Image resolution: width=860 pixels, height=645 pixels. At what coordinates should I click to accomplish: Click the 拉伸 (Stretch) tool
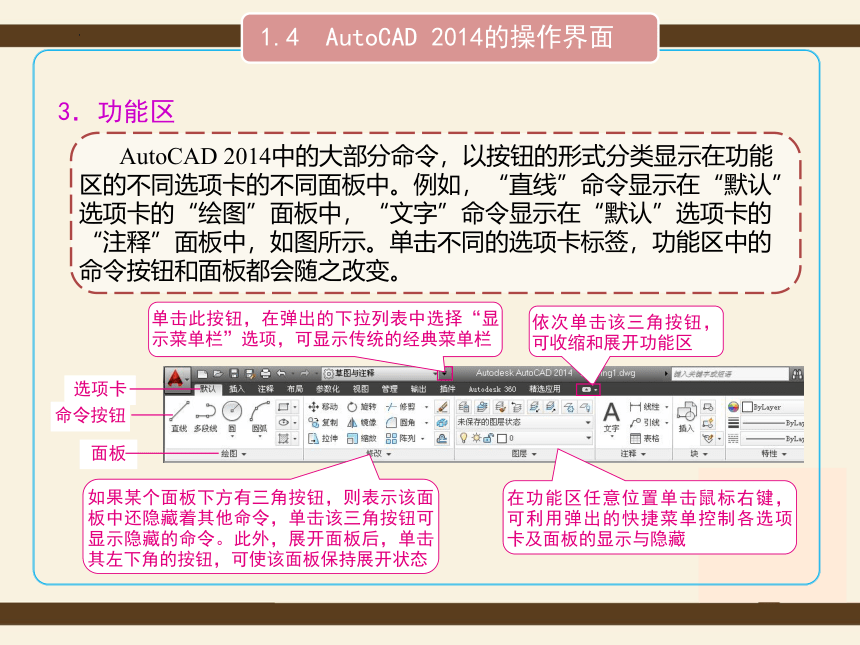tap(323, 438)
